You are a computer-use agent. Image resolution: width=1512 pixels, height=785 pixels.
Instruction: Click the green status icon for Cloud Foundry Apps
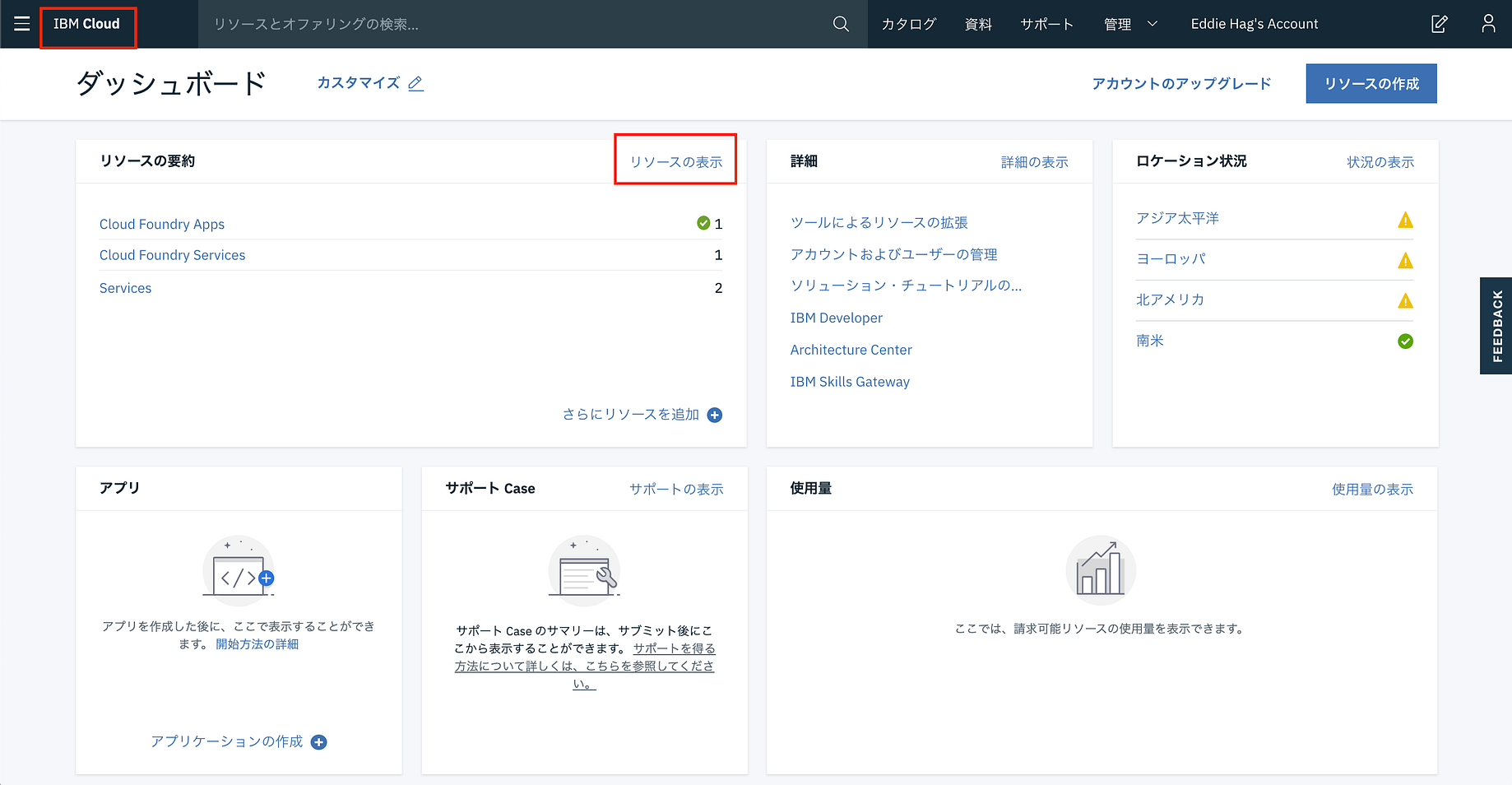tap(703, 223)
